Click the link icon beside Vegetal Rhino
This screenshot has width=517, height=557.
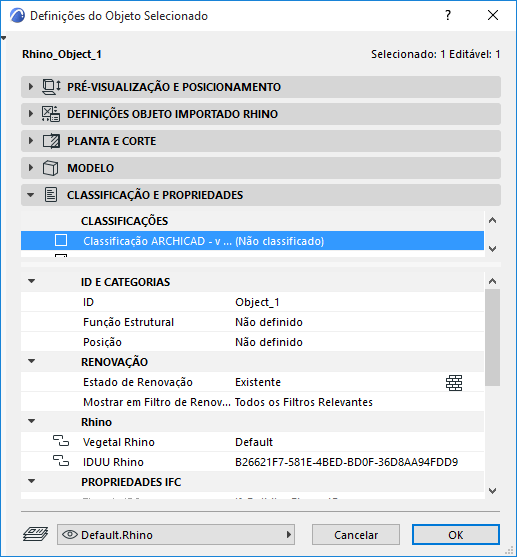click(61, 442)
